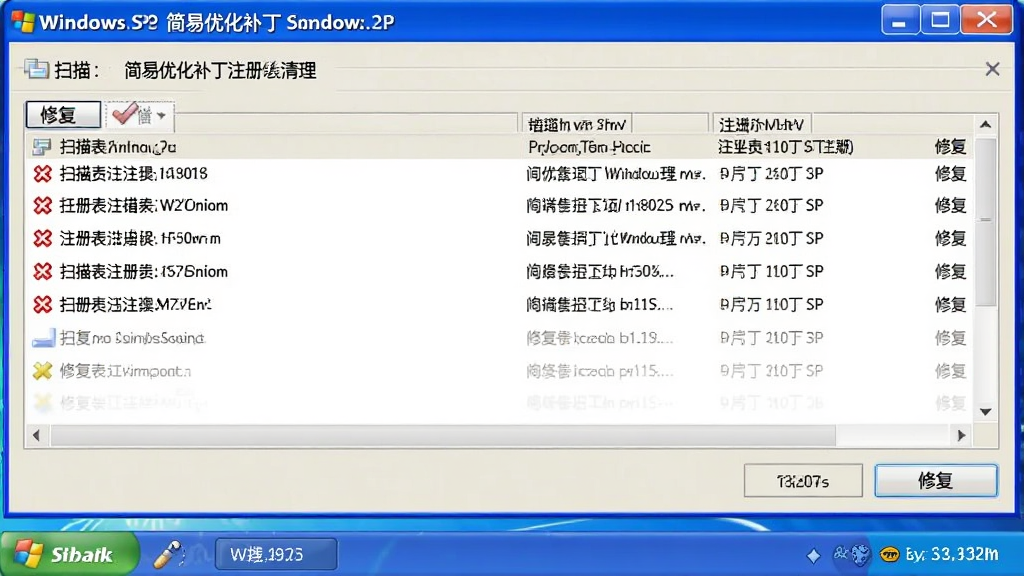Click the scan icon beside 扫描 heading
Image resolution: width=1024 pixels, height=576 pixels.
[x=37, y=69]
